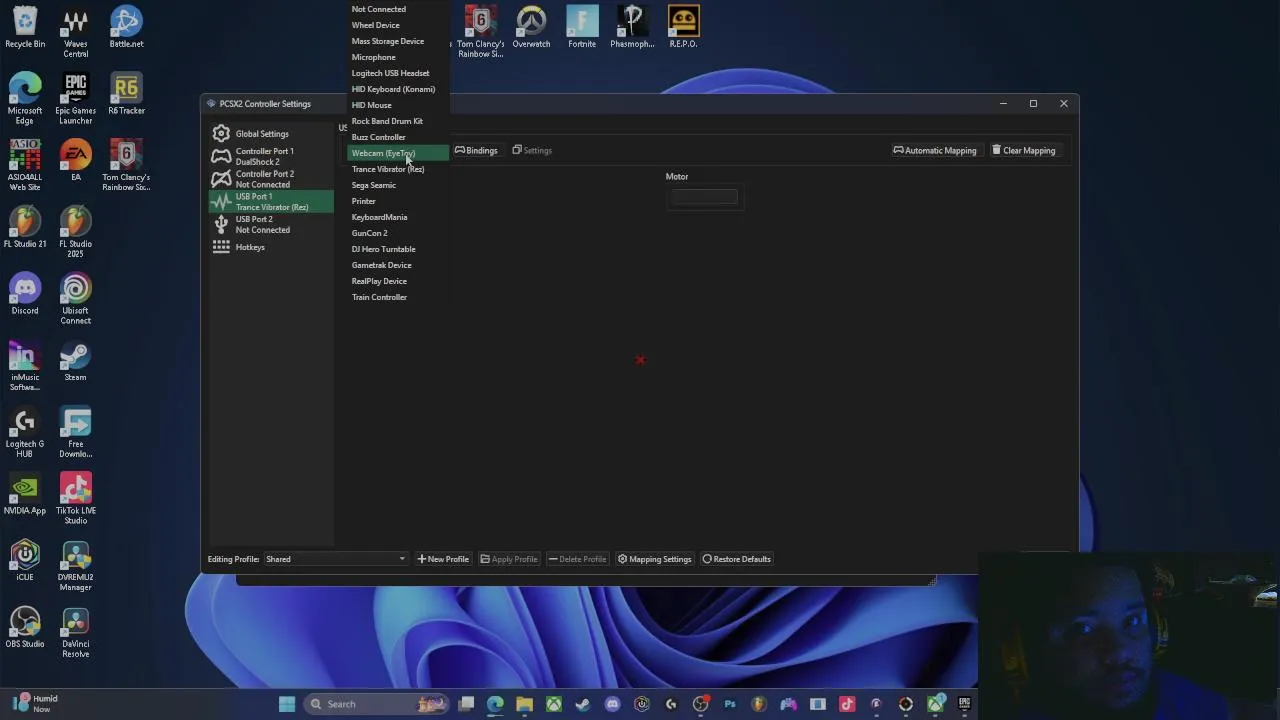The height and width of the screenshot is (720, 1280).
Task: Choose HID Mouse device
Action: click(398, 105)
